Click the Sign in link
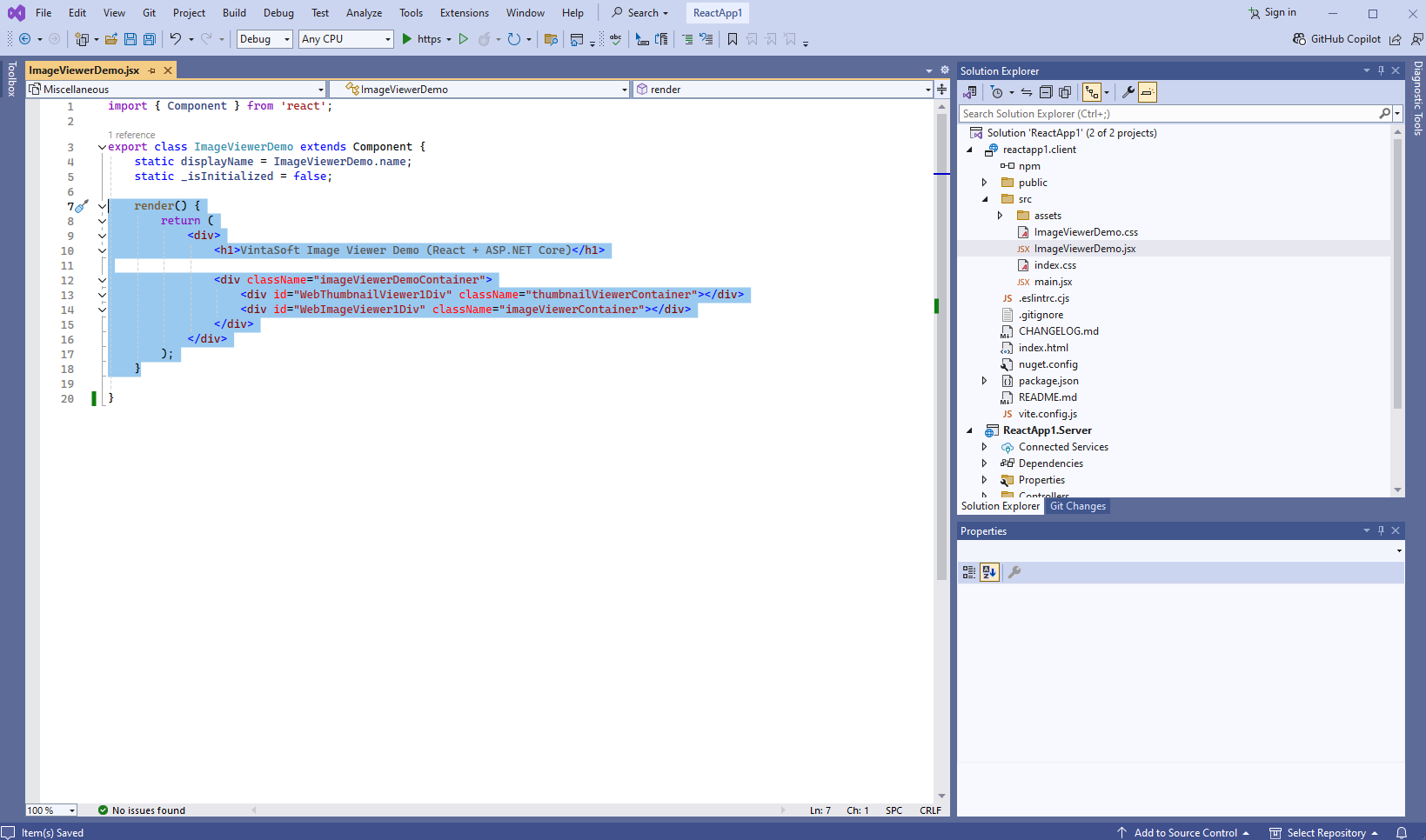Viewport: 1426px width, 840px height. coord(1279,12)
